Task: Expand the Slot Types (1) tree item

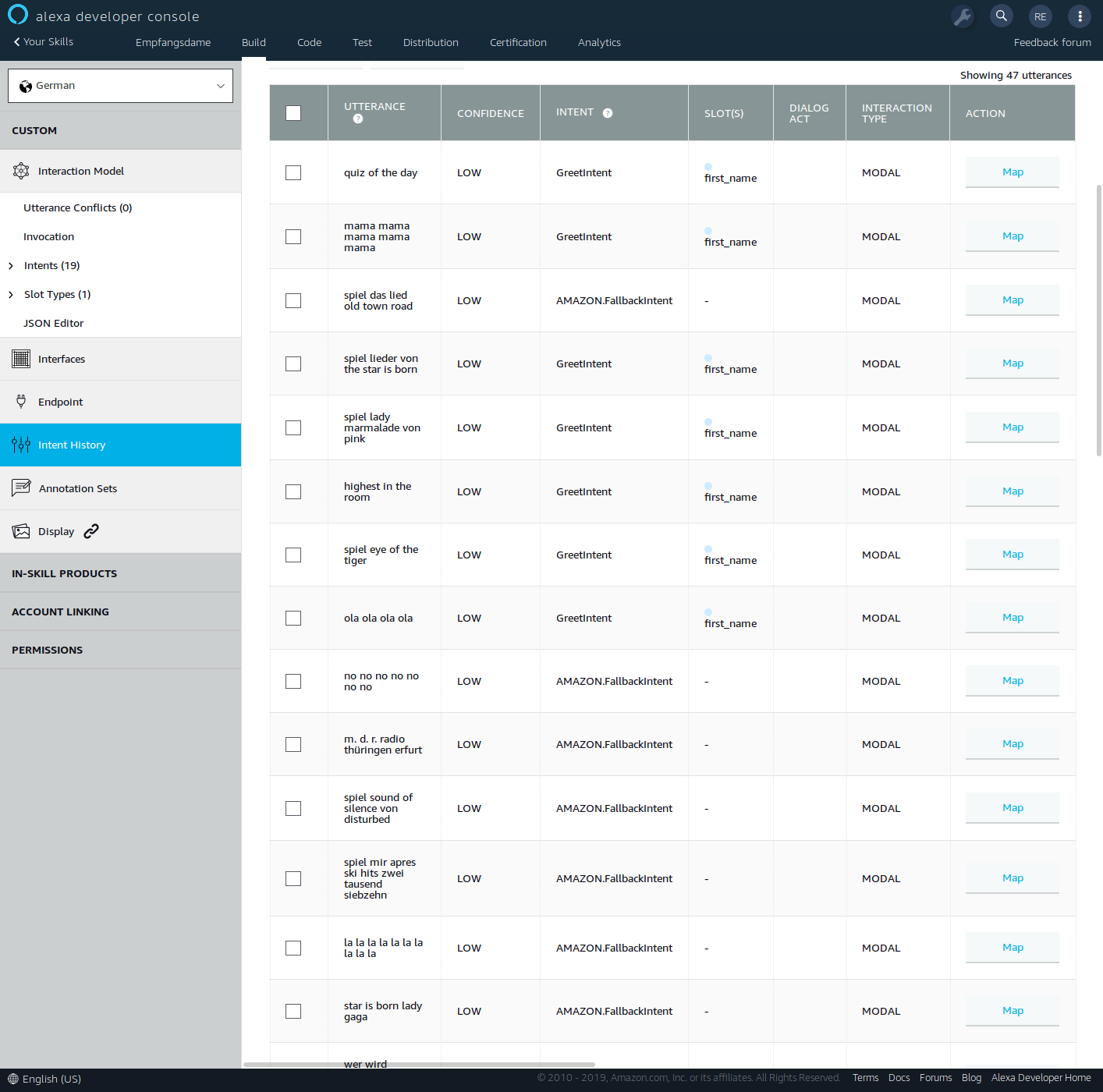Action: click(x=11, y=295)
